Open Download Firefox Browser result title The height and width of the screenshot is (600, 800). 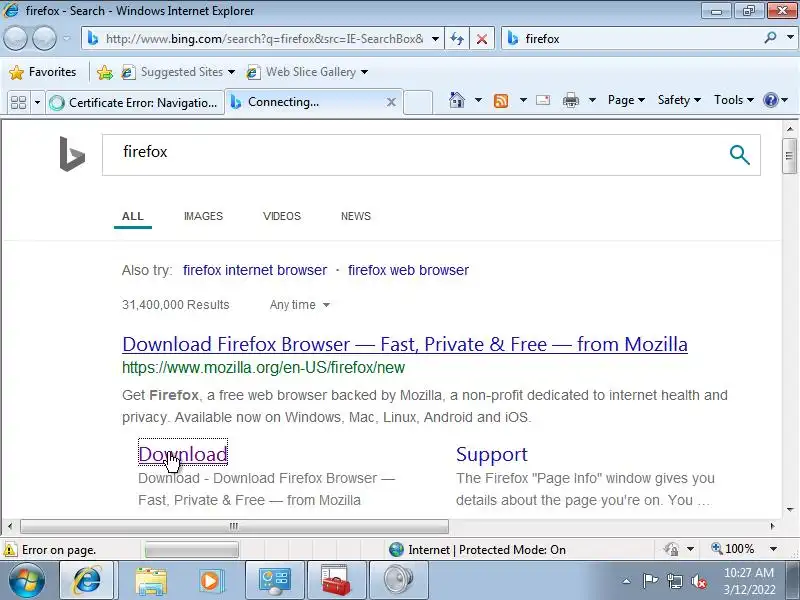pos(405,344)
